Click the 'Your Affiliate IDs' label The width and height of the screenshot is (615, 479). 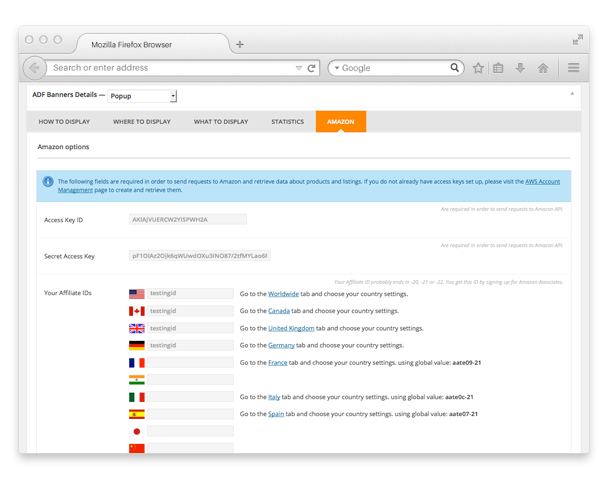[x=67, y=293]
